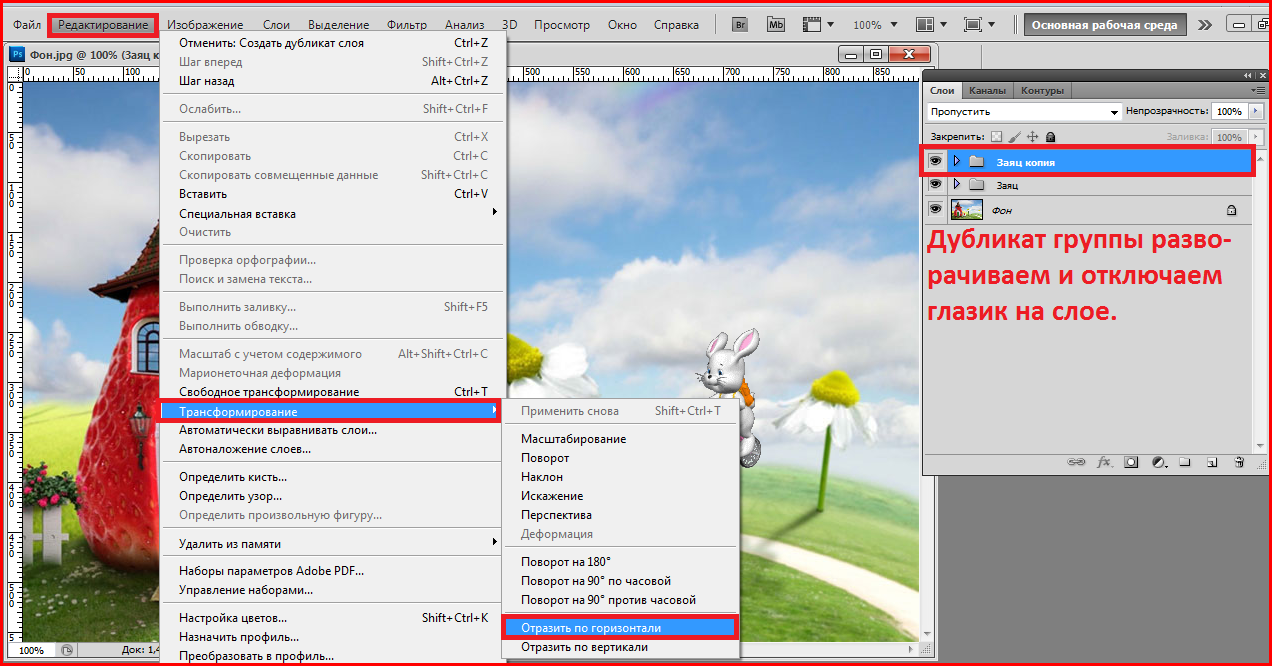Collapse the panel with the double arrows
The height and width of the screenshot is (666, 1272).
point(1248,76)
